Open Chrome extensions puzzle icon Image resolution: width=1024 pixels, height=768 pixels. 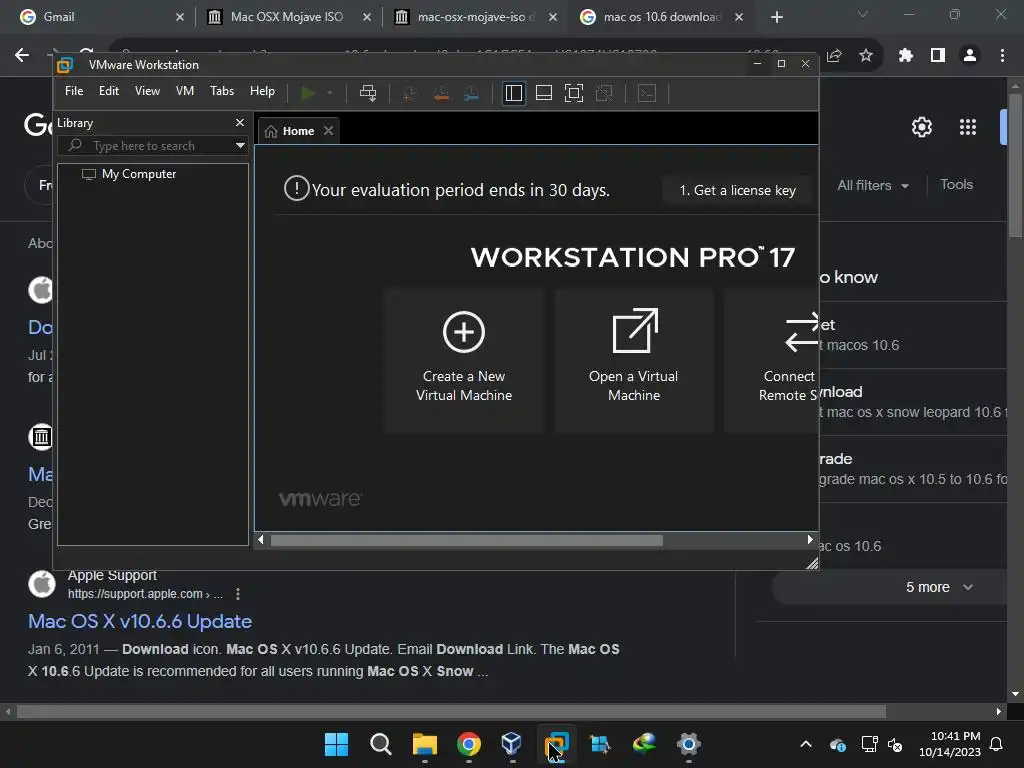[x=905, y=56]
